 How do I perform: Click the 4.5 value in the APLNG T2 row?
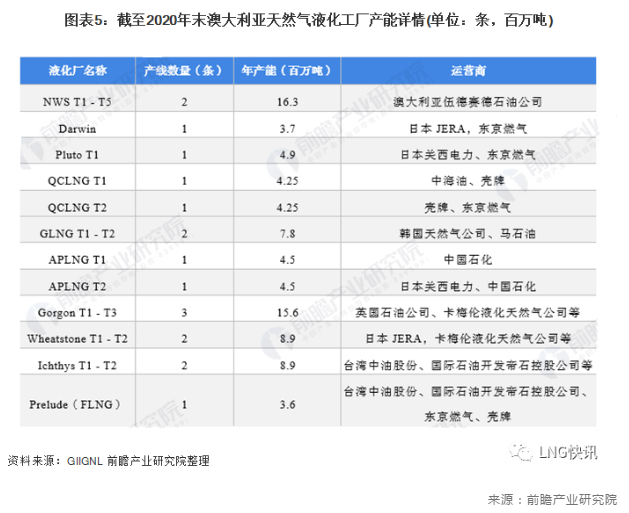click(x=287, y=287)
